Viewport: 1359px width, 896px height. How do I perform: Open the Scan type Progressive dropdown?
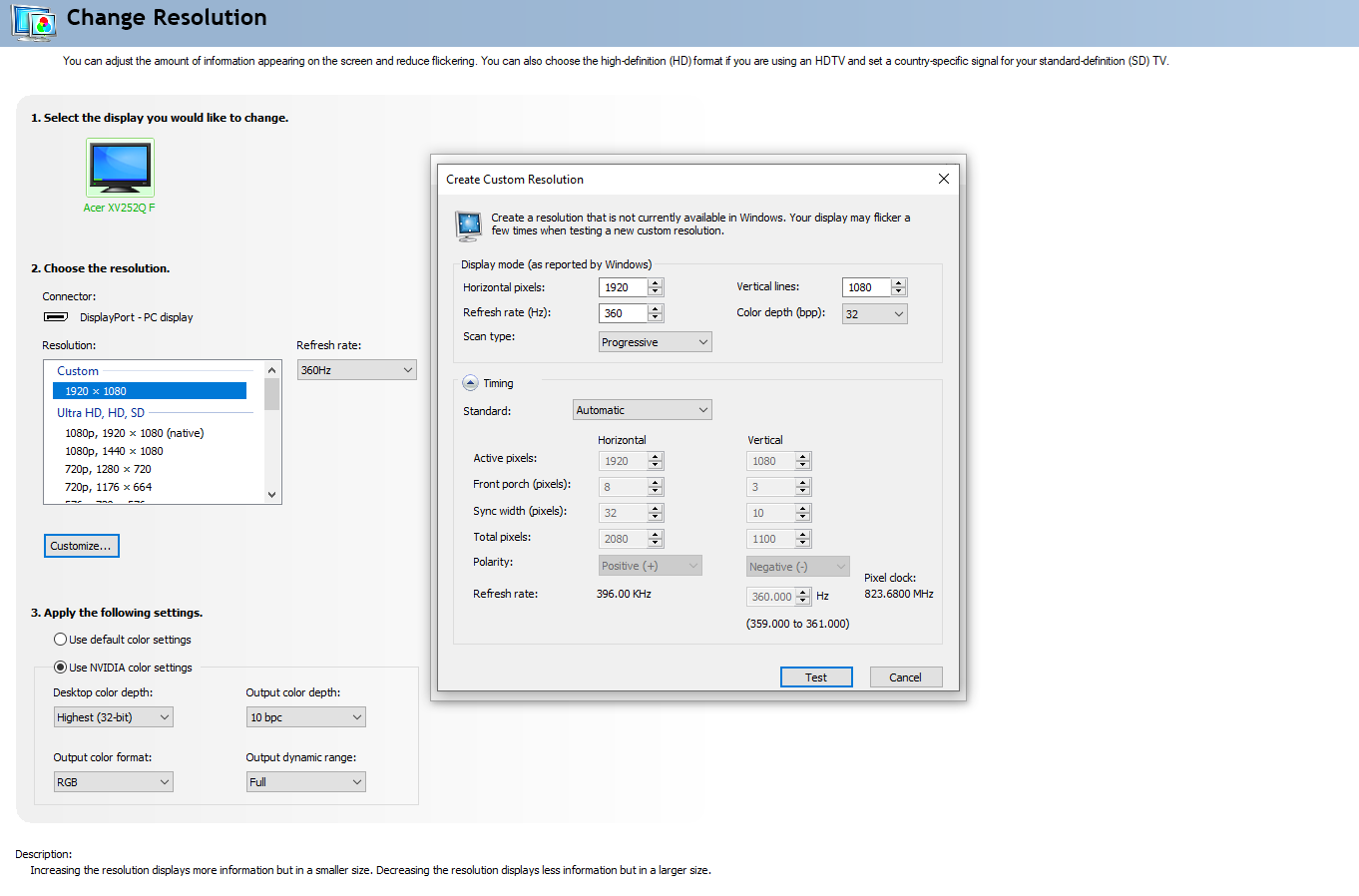655,342
